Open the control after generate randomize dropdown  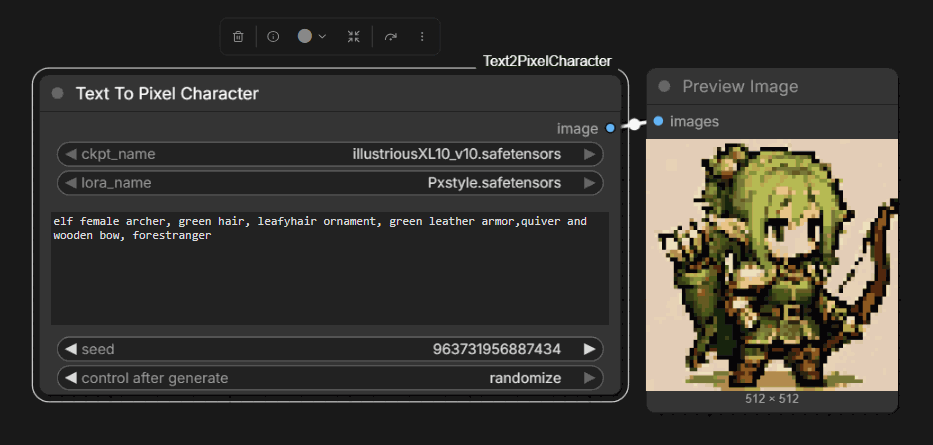(x=330, y=378)
